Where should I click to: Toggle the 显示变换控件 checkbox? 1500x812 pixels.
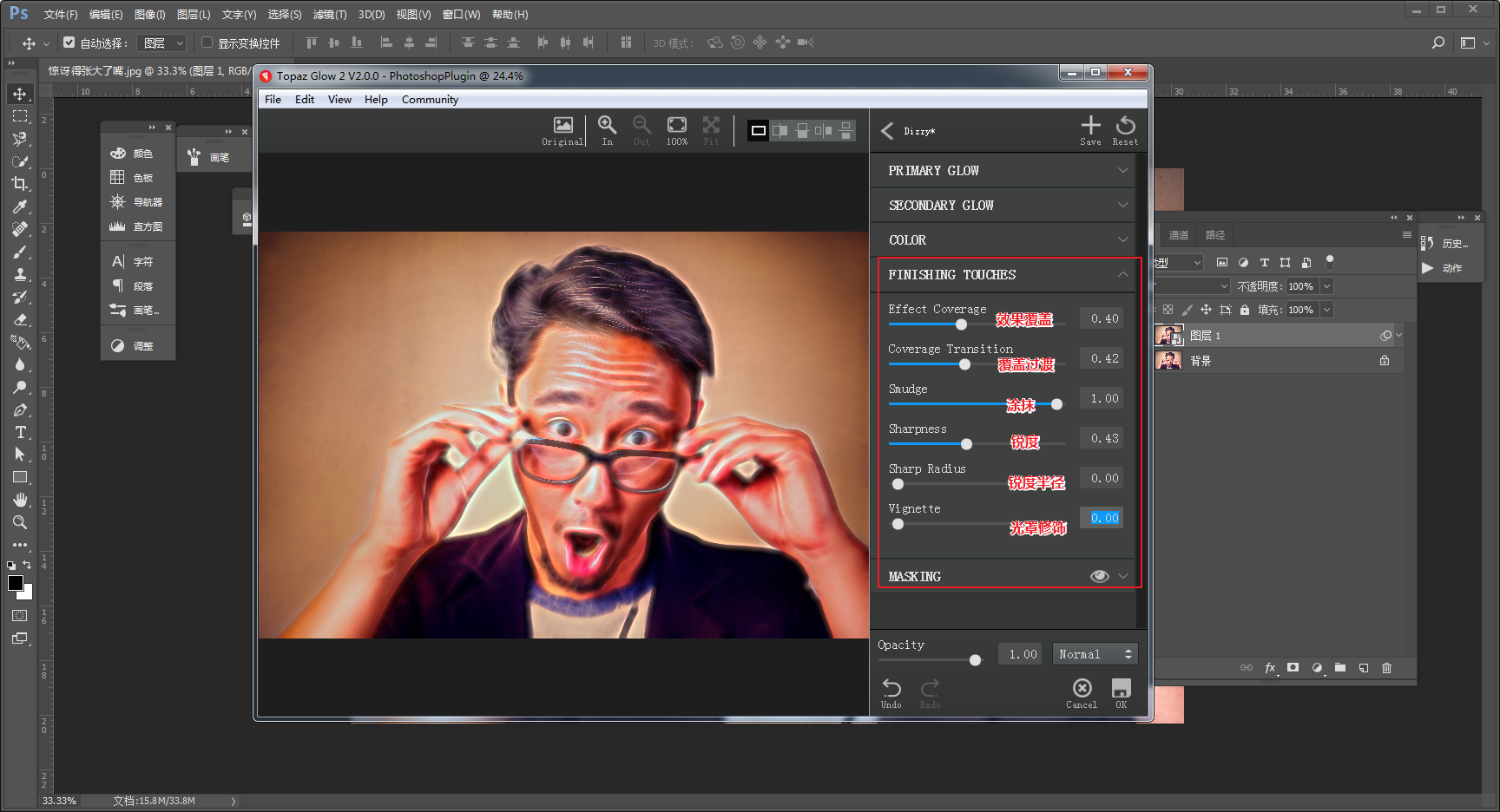tap(207, 42)
